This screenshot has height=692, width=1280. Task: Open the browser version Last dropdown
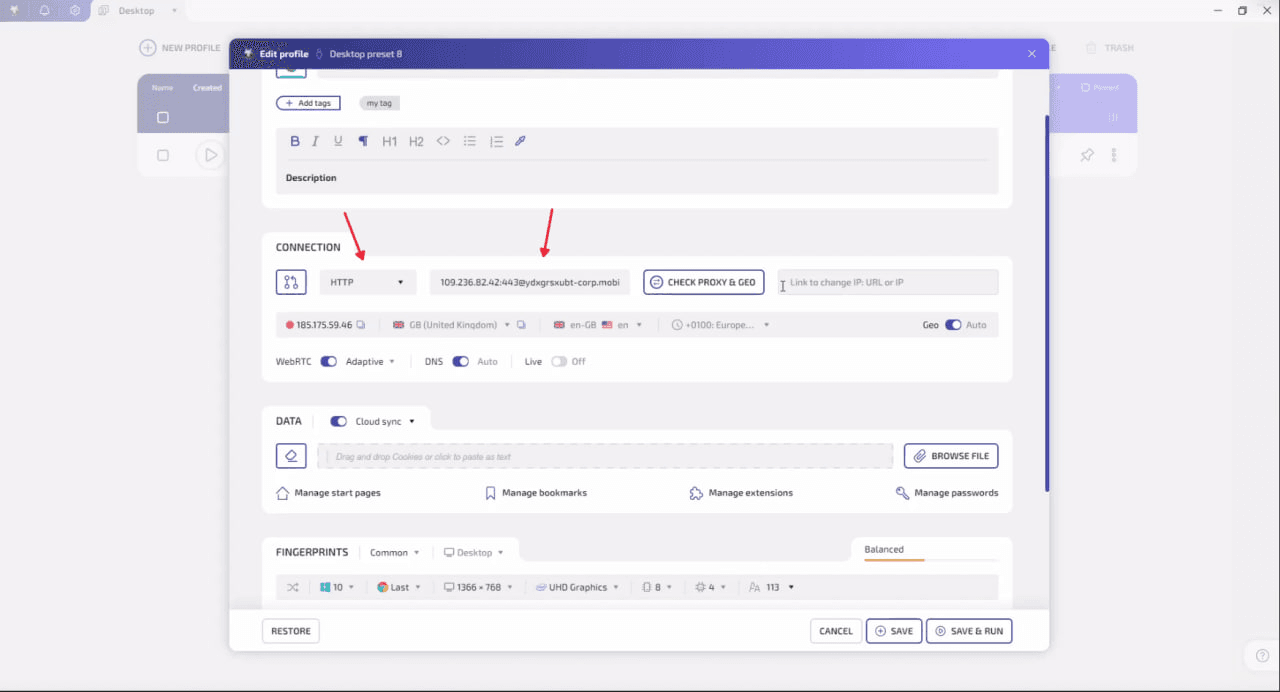pos(399,587)
